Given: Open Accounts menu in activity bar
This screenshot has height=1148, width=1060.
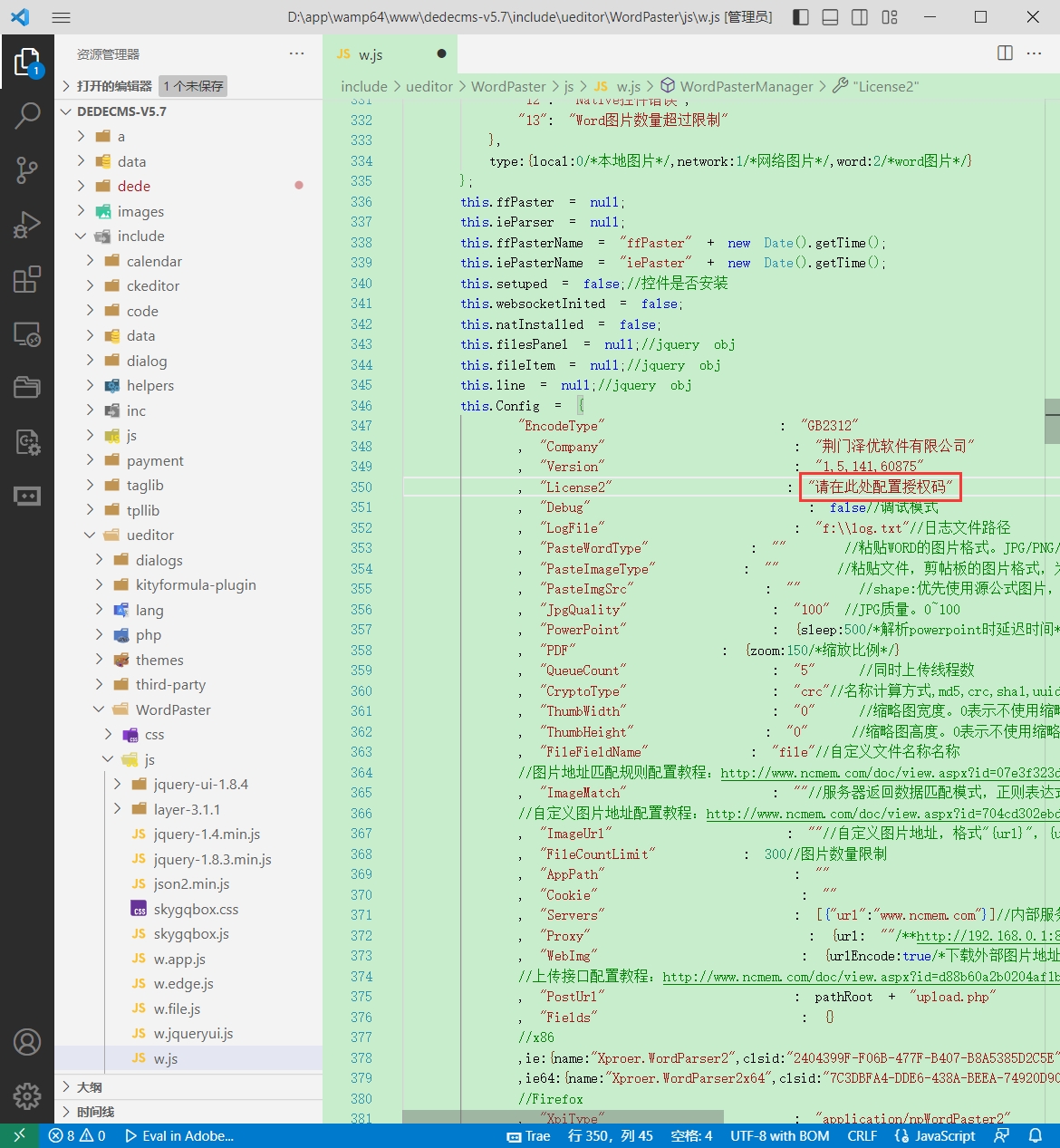Looking at the screenshot, I should 27,1042.
